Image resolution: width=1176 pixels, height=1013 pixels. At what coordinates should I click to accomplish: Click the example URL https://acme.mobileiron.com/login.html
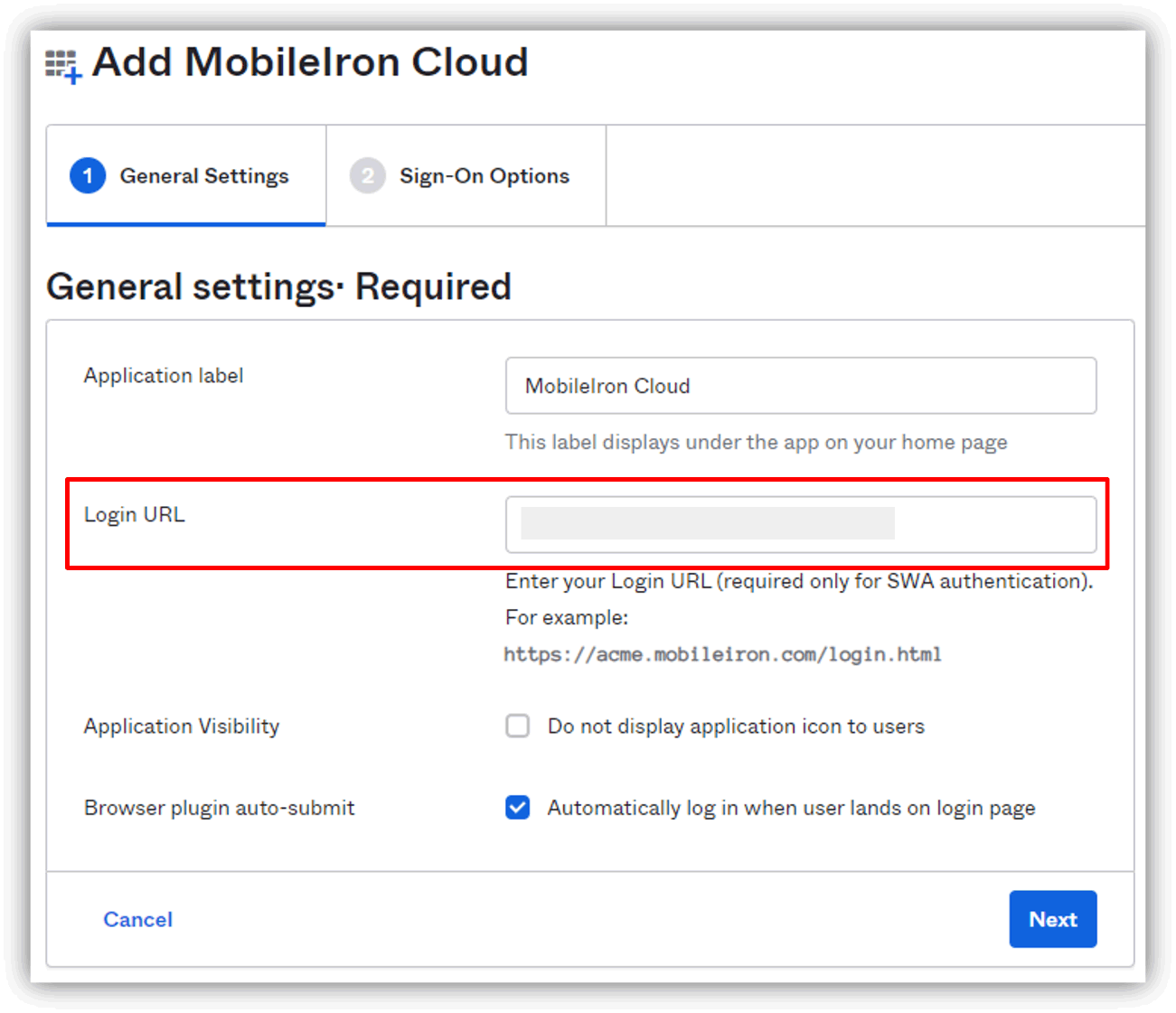tap(722, 654)
